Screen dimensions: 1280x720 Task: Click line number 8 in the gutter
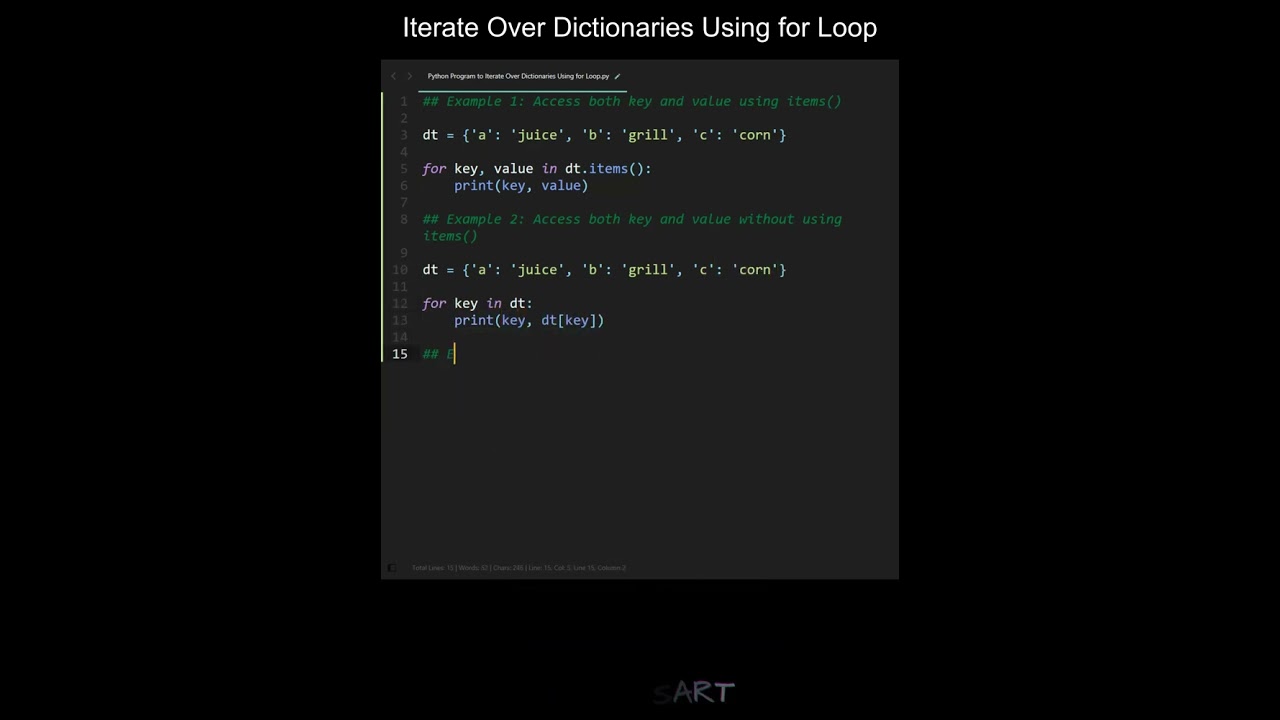[x=404, y=219]
